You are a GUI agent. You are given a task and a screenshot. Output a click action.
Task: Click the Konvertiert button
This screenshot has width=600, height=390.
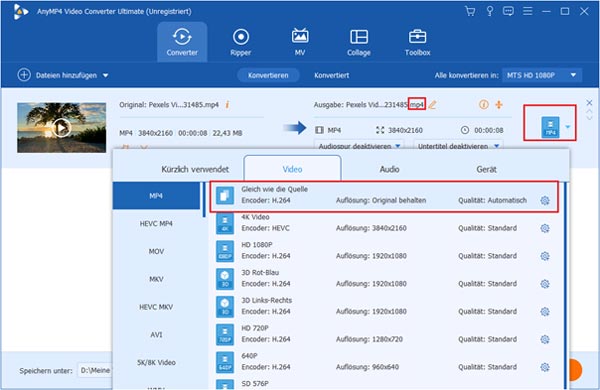click(331, 75)
